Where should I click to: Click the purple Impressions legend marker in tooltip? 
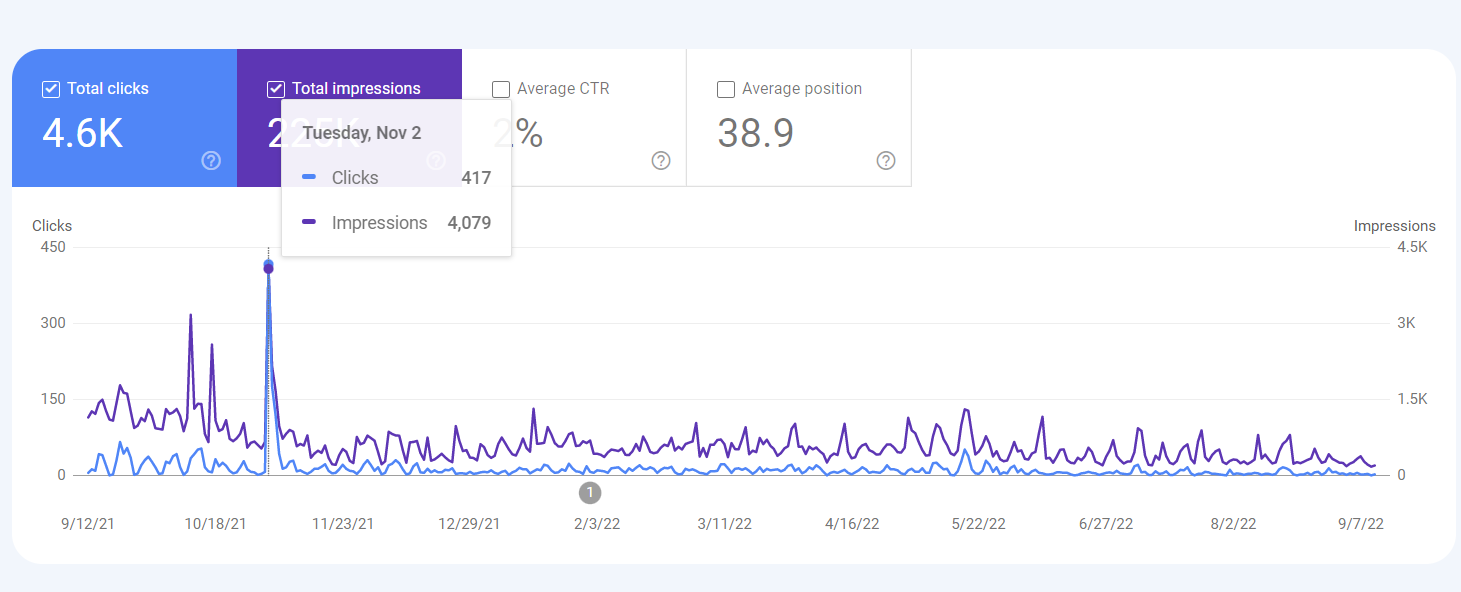310,222
